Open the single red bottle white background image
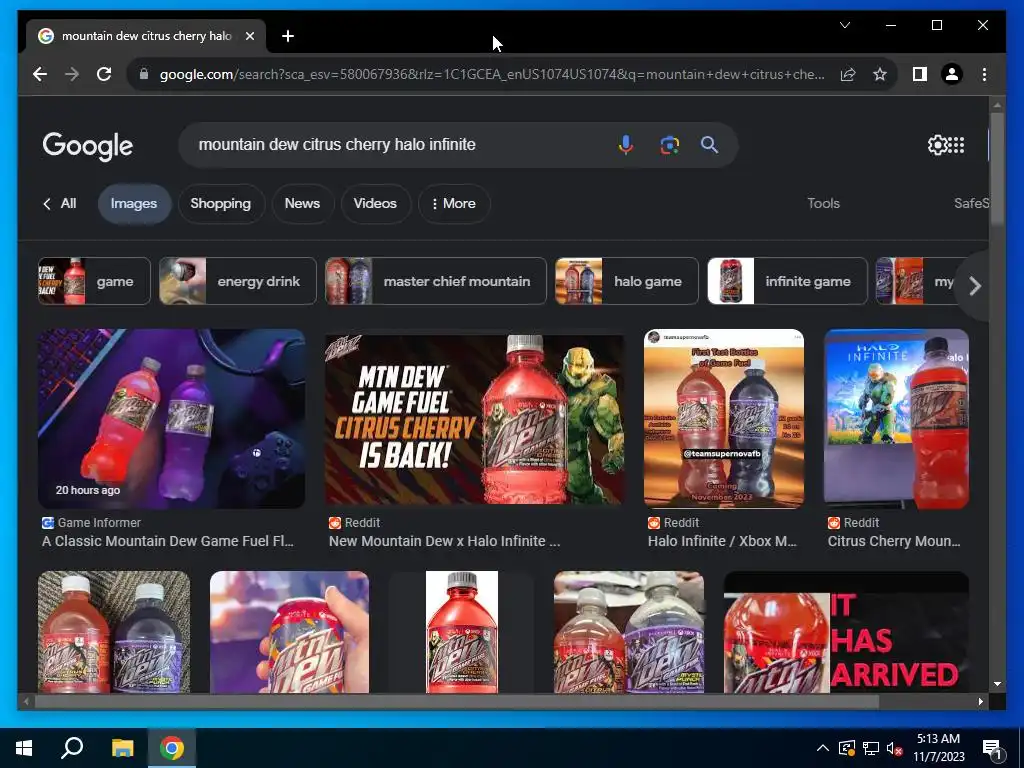Screen dimensions: 1024x768 pos(462,632)
